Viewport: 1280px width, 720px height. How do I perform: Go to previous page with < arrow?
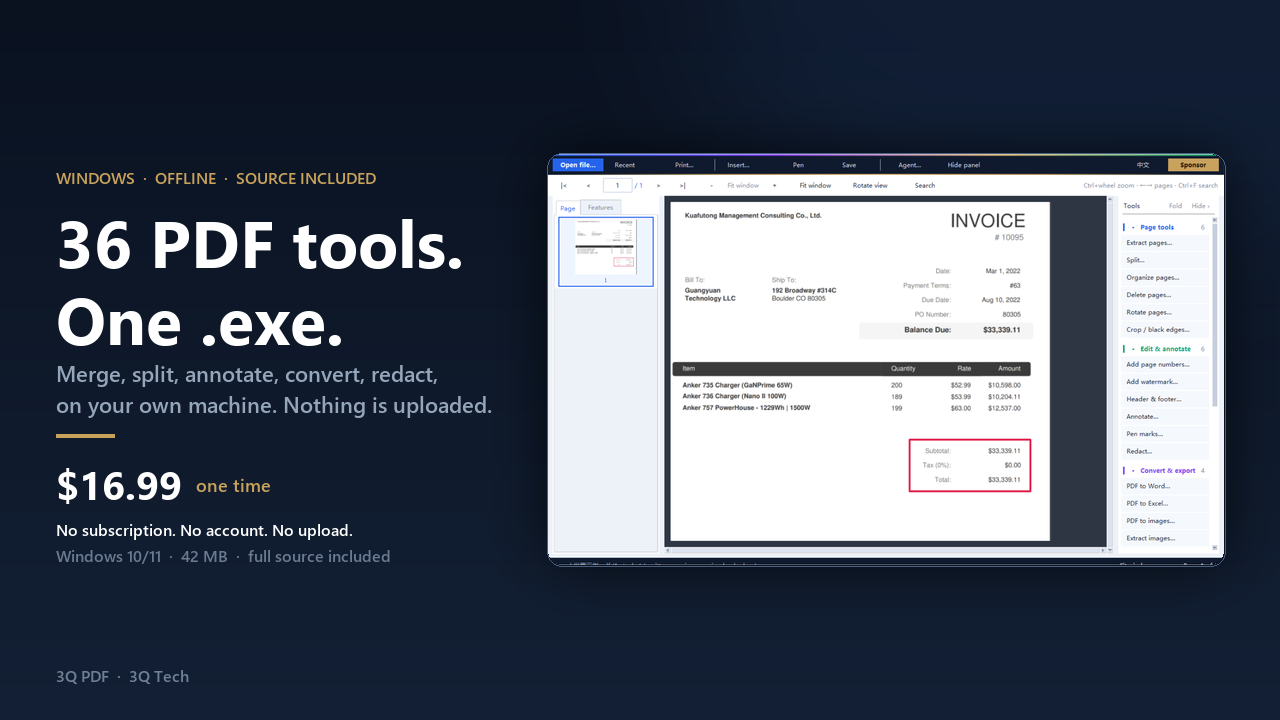[588, 185]
